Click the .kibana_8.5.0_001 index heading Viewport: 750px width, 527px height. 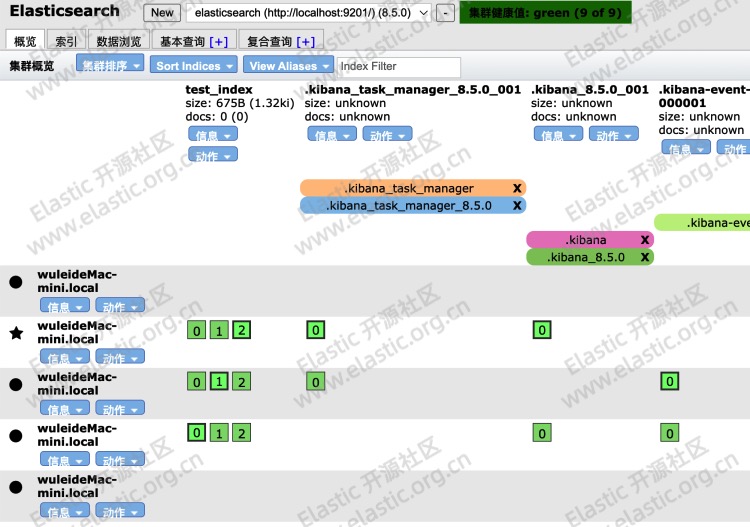pos(590,89)
